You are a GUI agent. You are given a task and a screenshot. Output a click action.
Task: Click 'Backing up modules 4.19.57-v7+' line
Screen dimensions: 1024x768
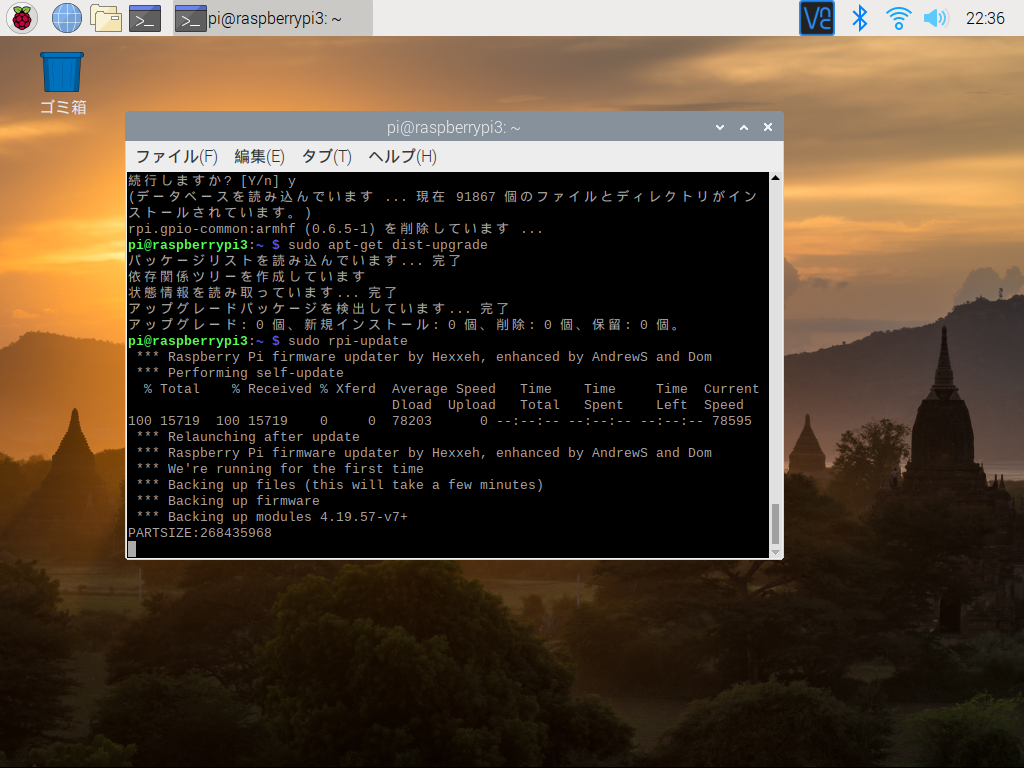[272, 517]
